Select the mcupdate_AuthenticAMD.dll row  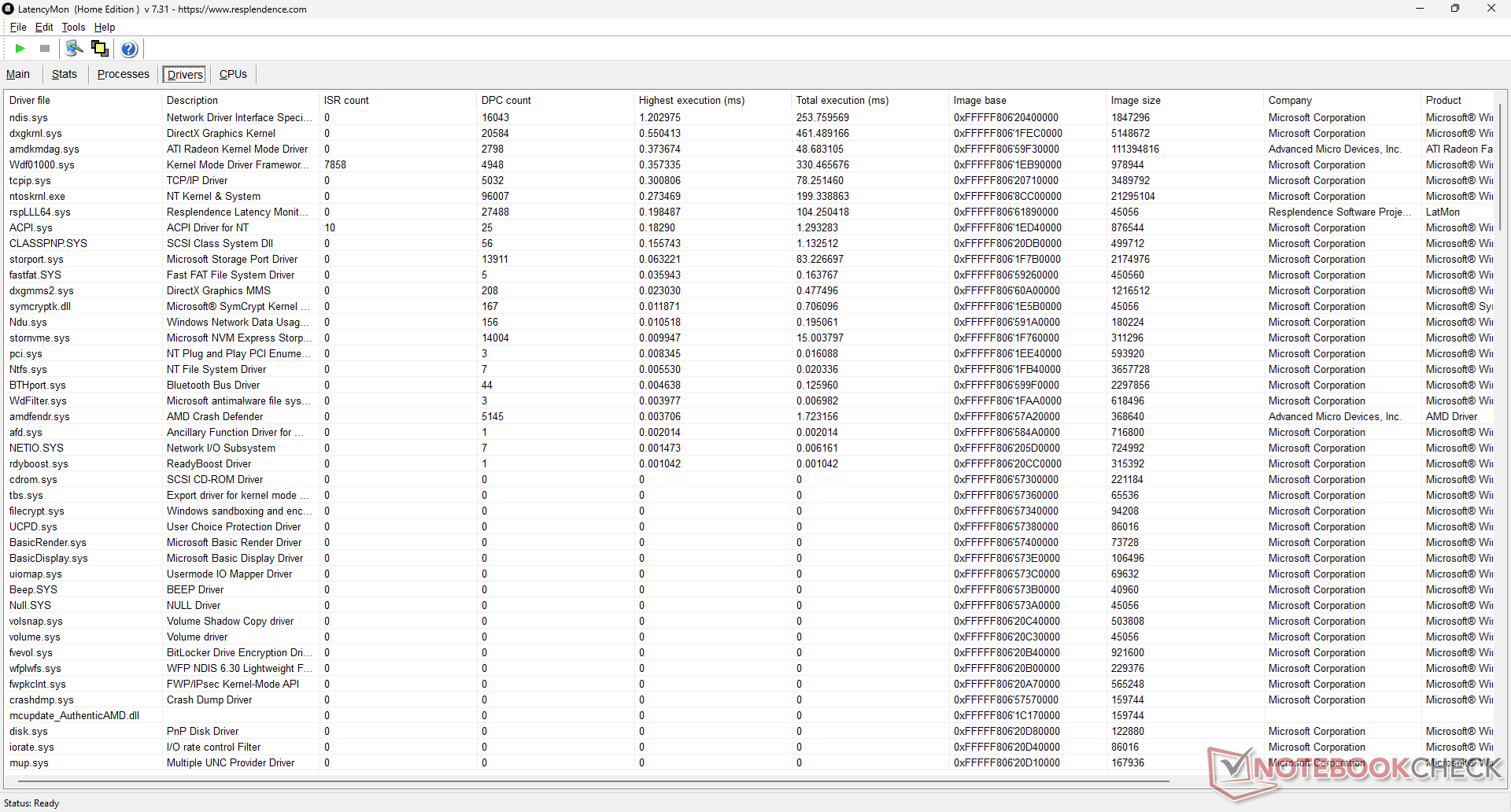pos(749,715)
